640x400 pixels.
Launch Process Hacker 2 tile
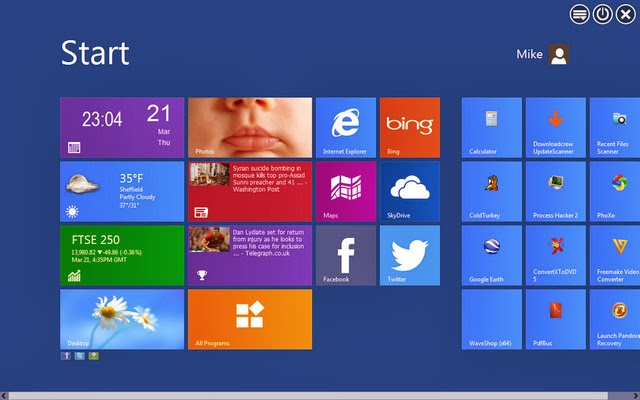click(x=556, y=191)
